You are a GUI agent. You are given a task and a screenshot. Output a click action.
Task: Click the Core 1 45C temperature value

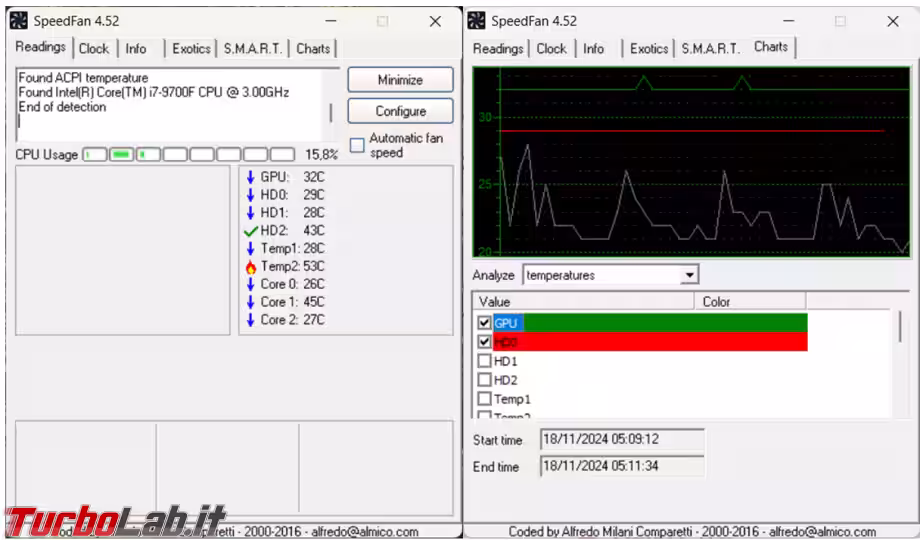coord(314,302)
